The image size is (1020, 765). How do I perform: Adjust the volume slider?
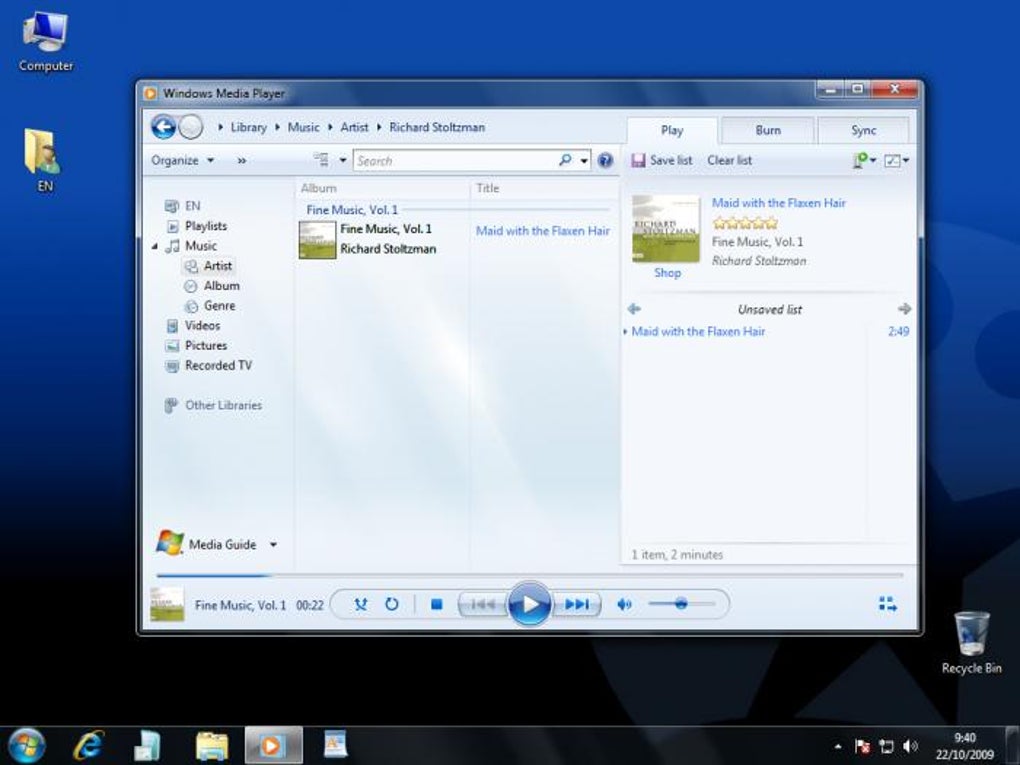coord(681,604)
